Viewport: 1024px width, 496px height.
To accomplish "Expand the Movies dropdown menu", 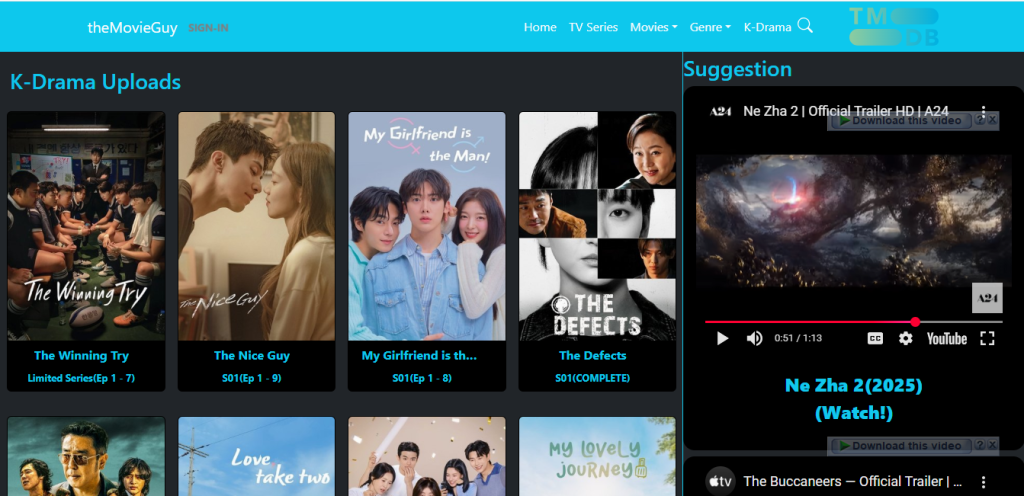I will point(654,27).
